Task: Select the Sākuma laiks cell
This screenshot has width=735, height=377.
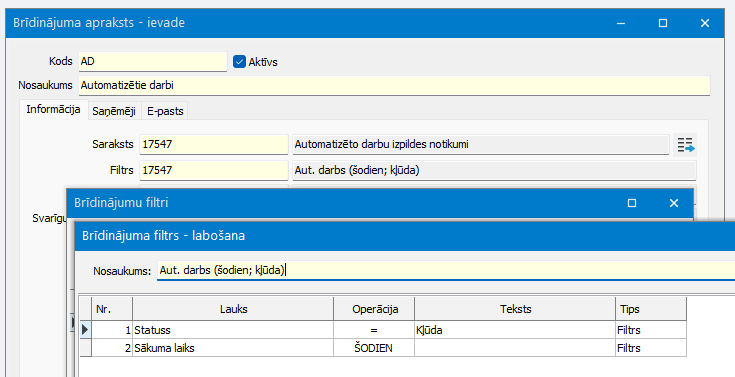Action: (233, 348)
